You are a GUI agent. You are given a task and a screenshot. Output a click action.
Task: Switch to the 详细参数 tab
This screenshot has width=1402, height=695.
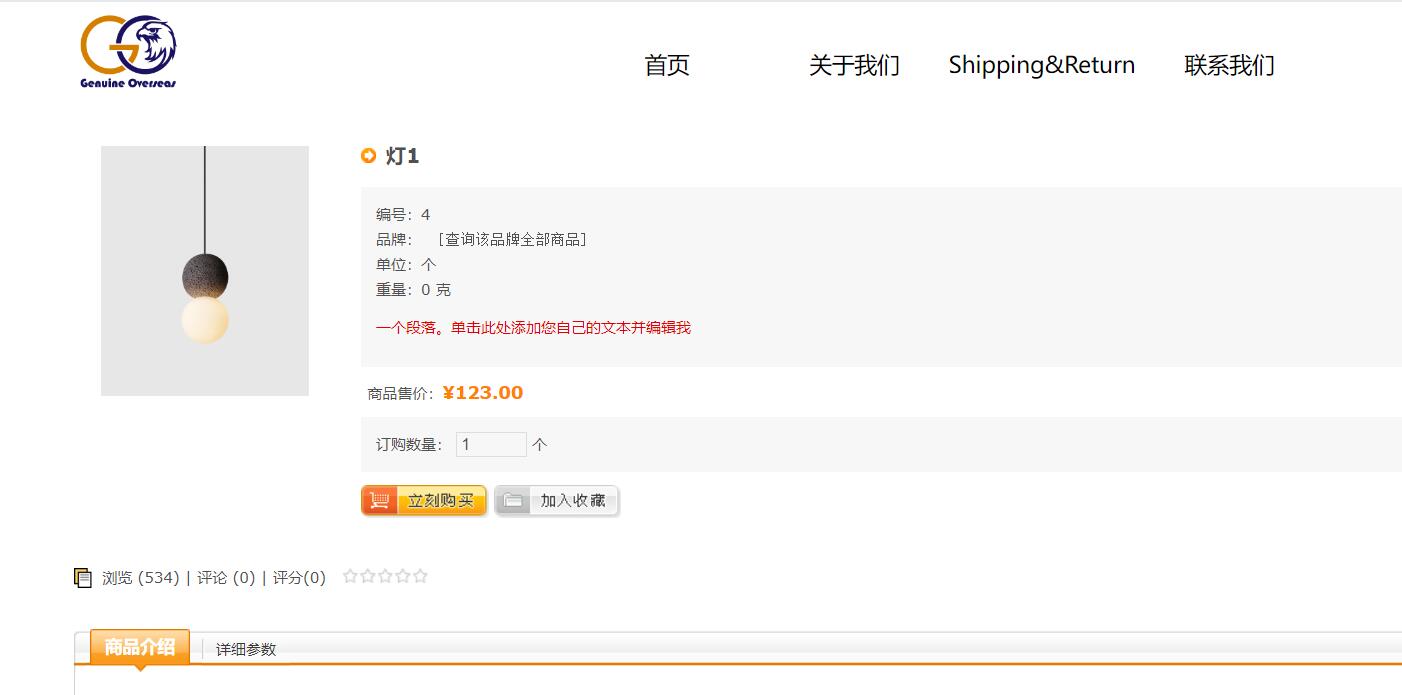pos(246,650)
